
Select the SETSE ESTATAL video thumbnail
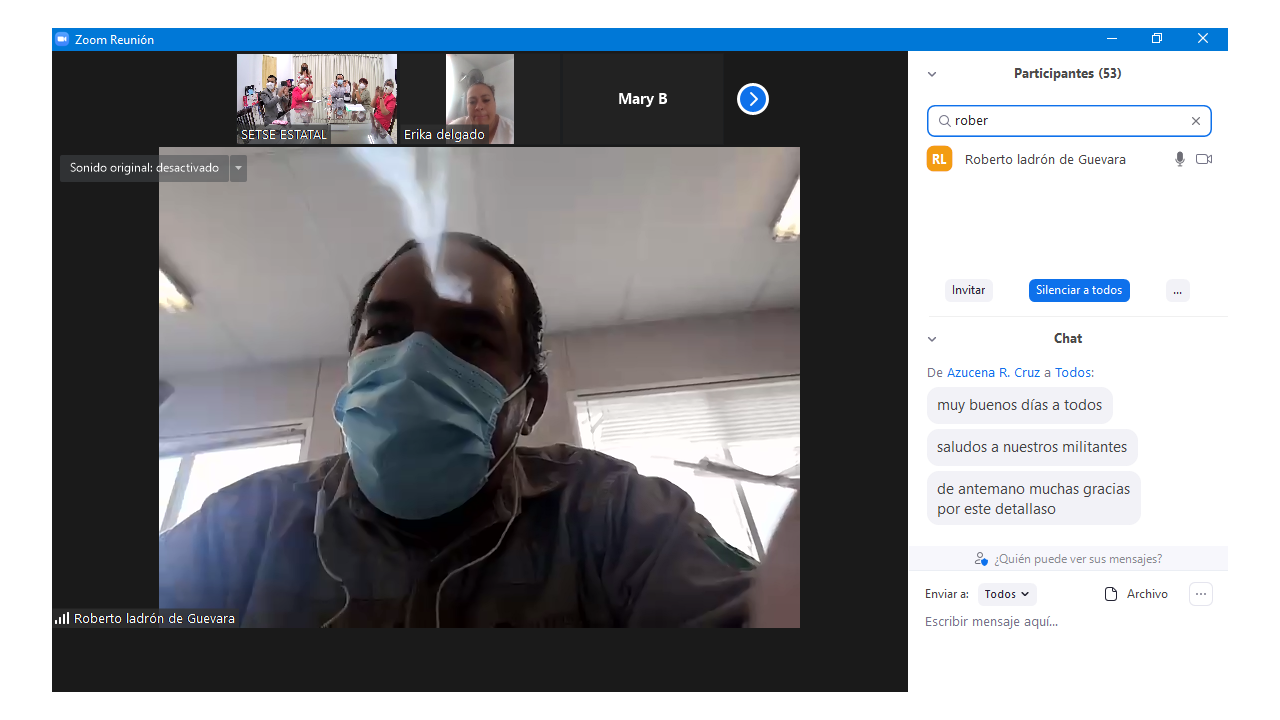tap(317, 99)
